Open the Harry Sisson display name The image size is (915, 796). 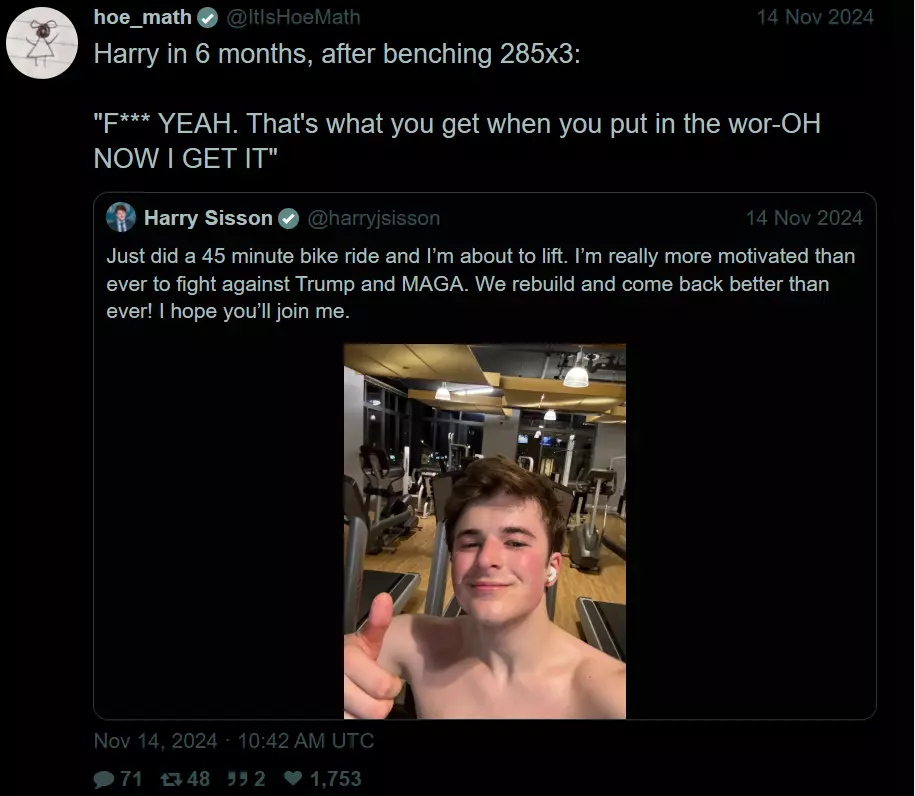[208, 218]
